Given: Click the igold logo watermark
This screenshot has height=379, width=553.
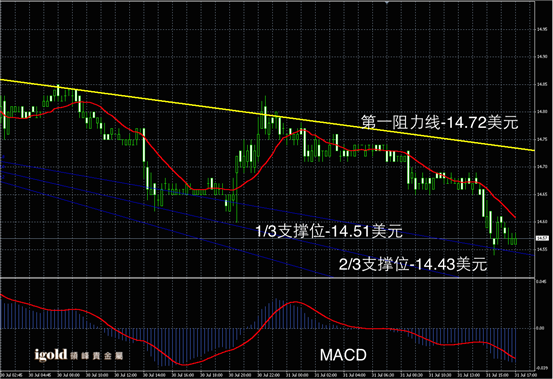Looking at the screenshot, I should tap(78, 355).
